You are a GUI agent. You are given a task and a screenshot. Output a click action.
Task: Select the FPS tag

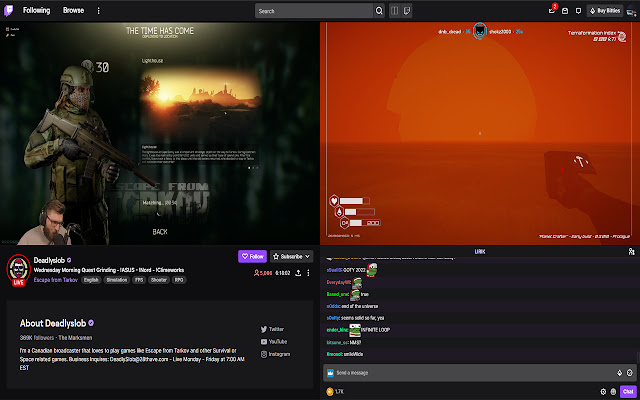(139, 280)
